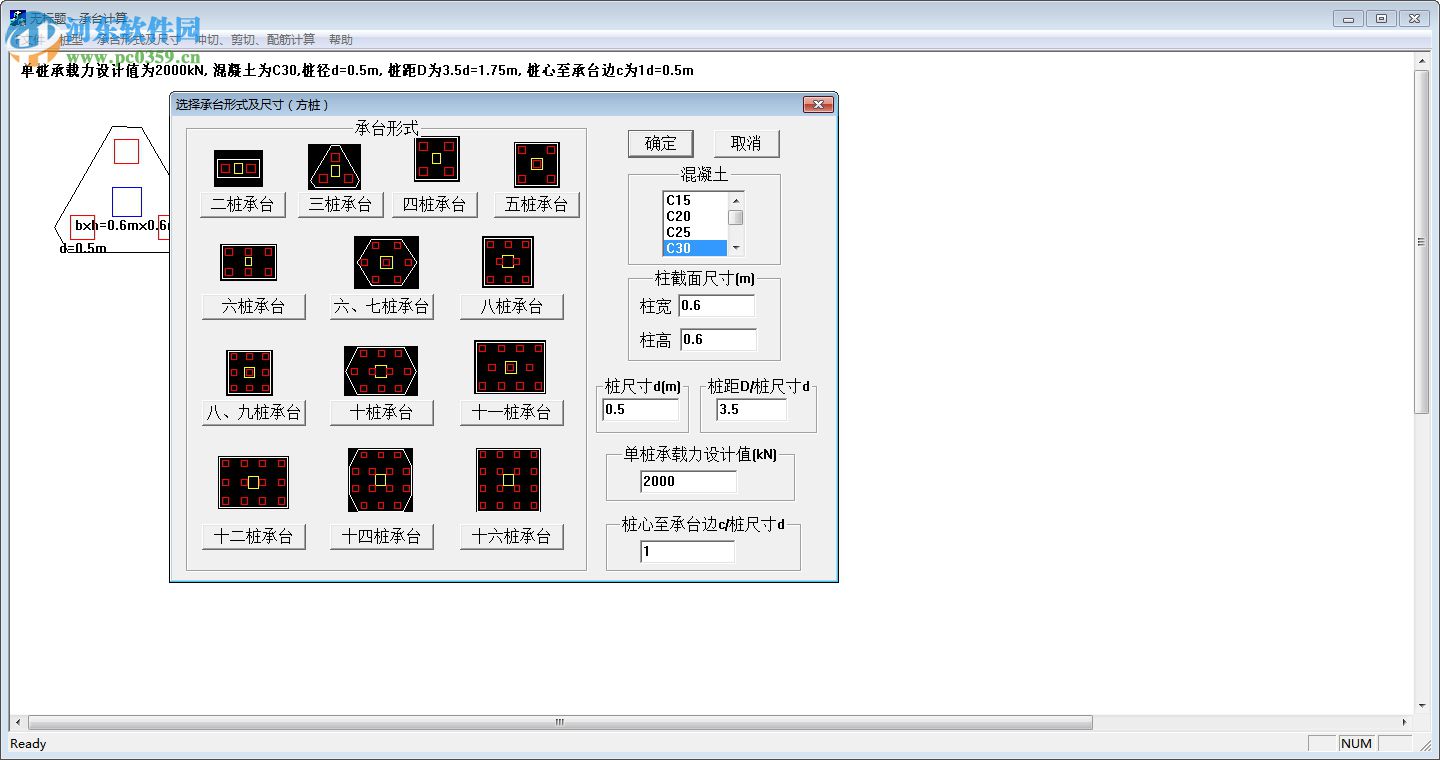Cancel the dialog with 取消 button
Screen dimensions: 1440x760
(747, 143)
